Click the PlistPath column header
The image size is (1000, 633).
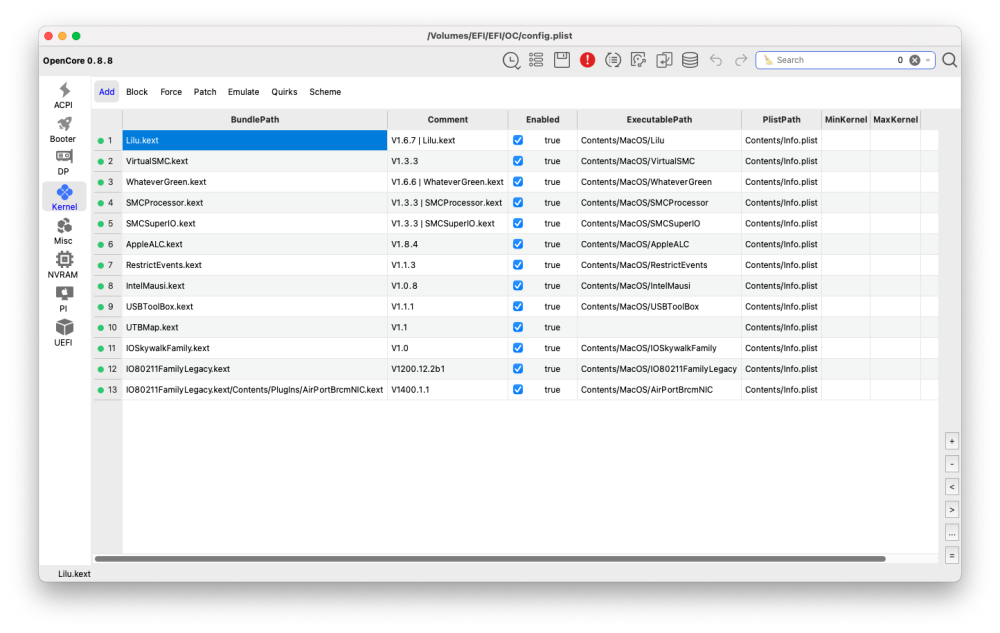click(x=781, y=119)
